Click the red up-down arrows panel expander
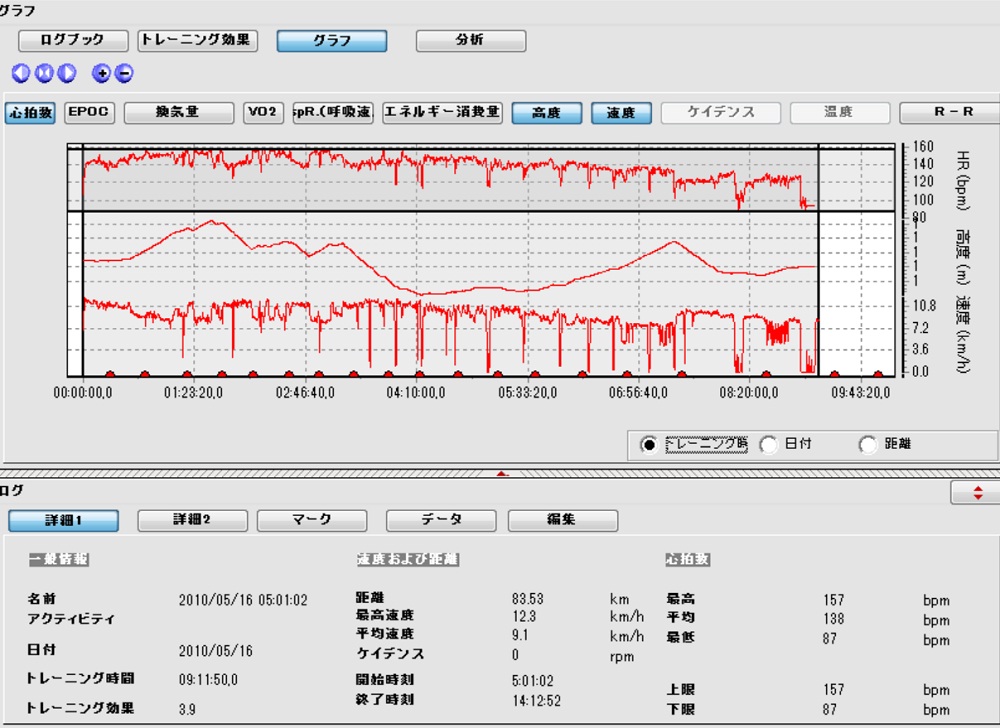Screen dimensions: 1000x728 tap(976, 492)
